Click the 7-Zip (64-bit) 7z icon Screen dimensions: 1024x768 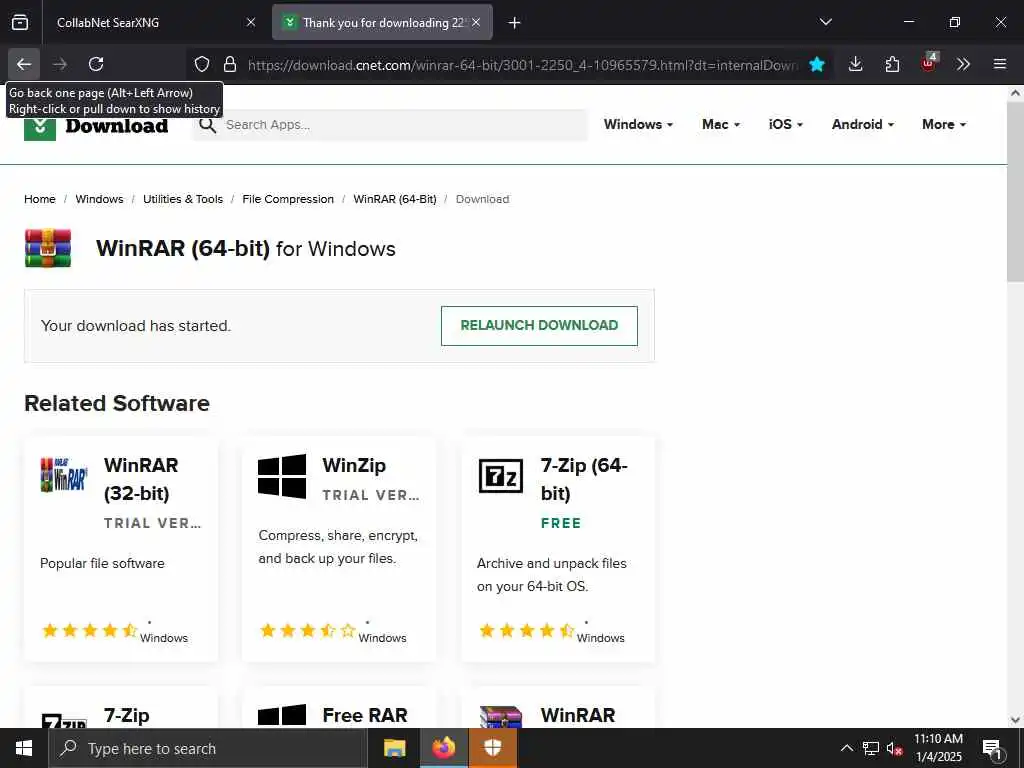point(501,475)
